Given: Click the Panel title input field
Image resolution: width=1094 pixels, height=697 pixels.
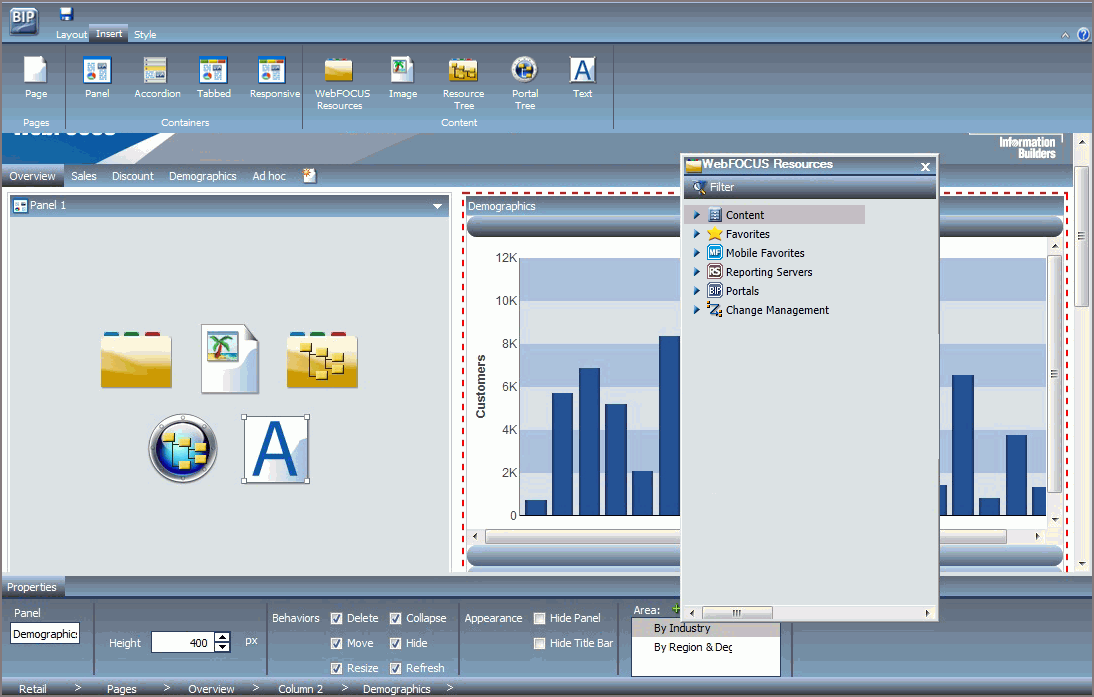Looking at the screenshot, I should pos(45,634).
